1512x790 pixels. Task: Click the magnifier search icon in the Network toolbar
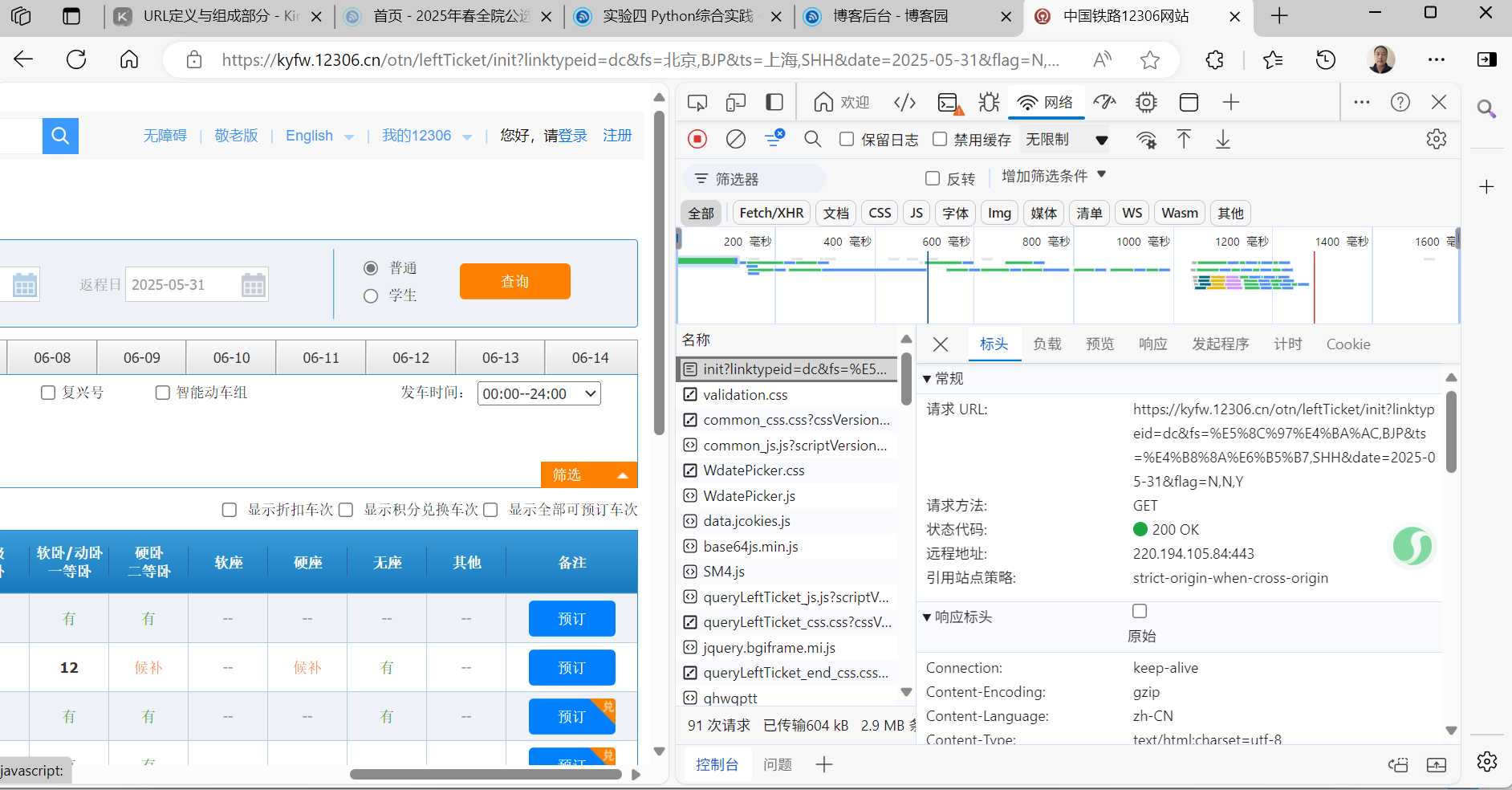pos(812,139)
